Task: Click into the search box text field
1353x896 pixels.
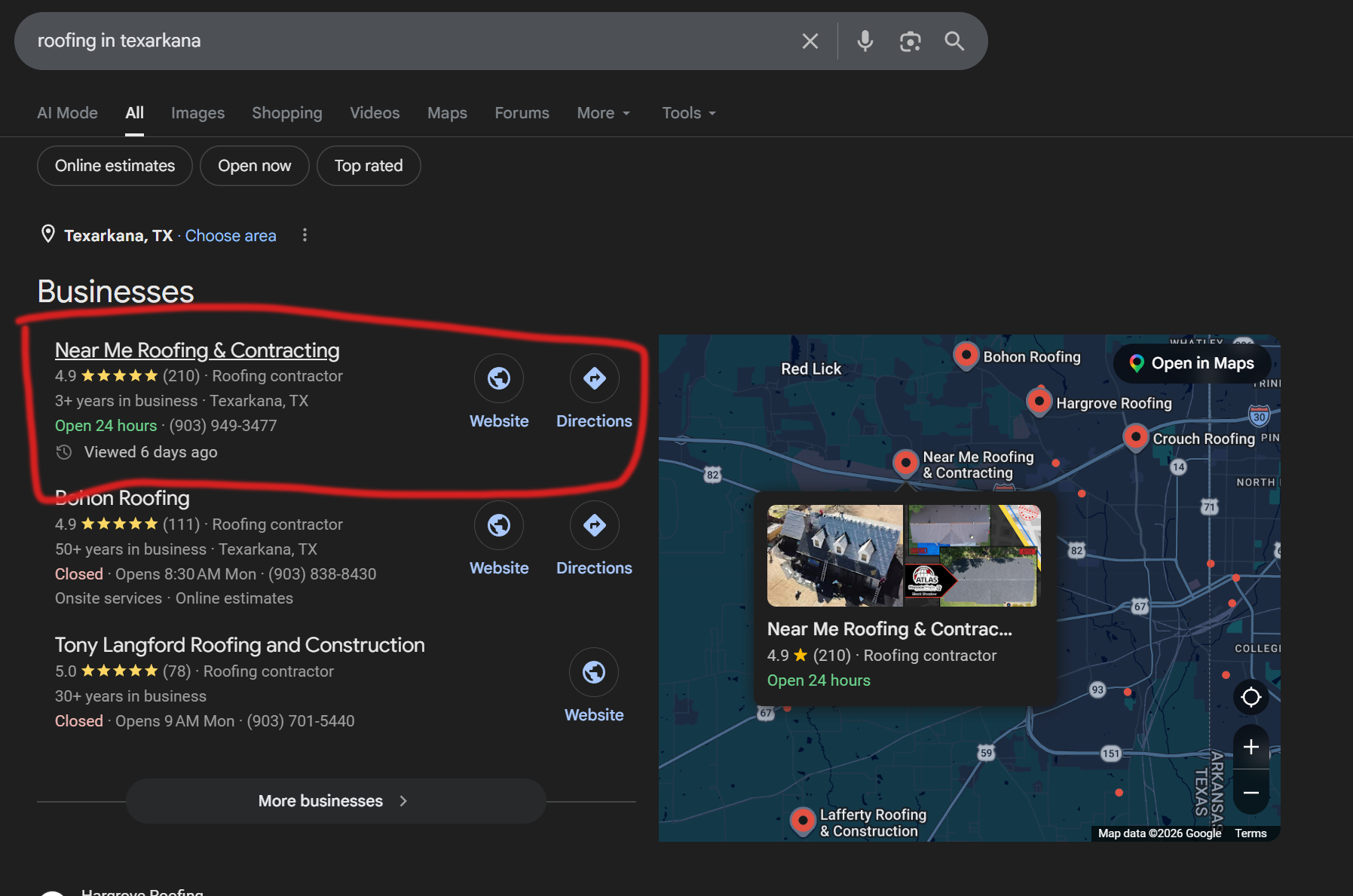Action: click(411, 41)
